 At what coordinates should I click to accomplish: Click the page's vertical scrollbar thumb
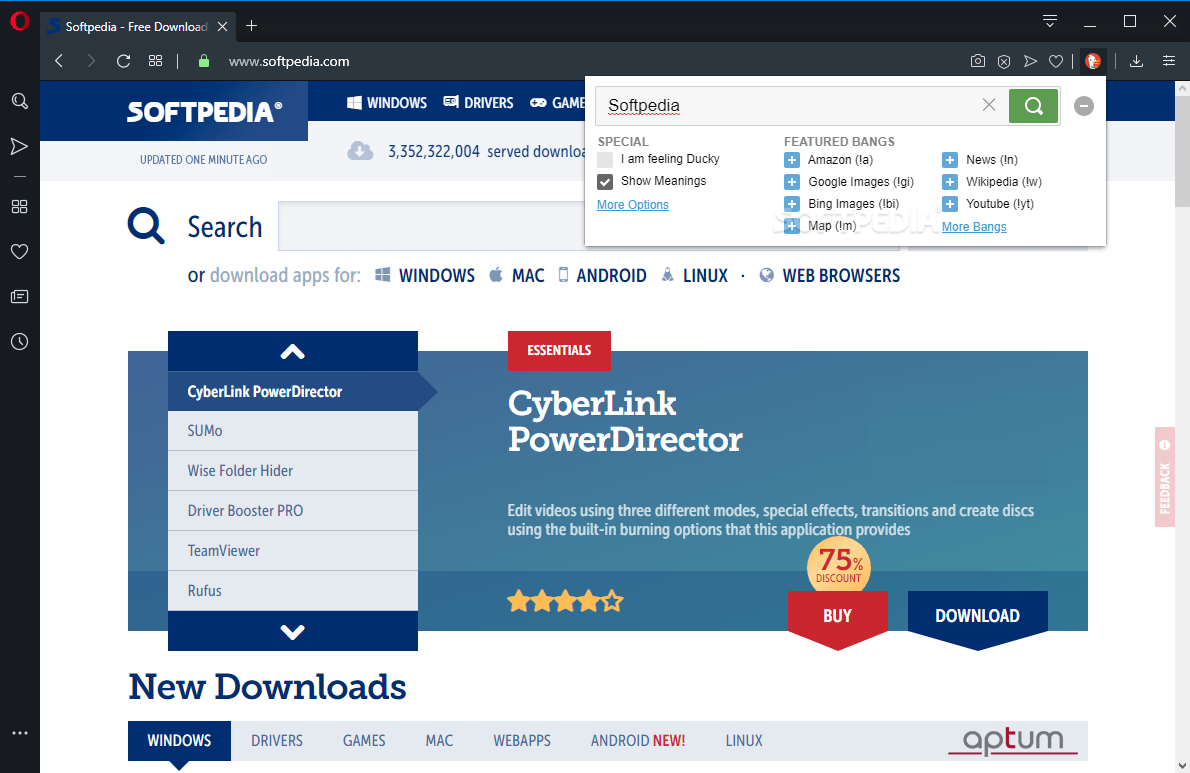(1182, 150)
